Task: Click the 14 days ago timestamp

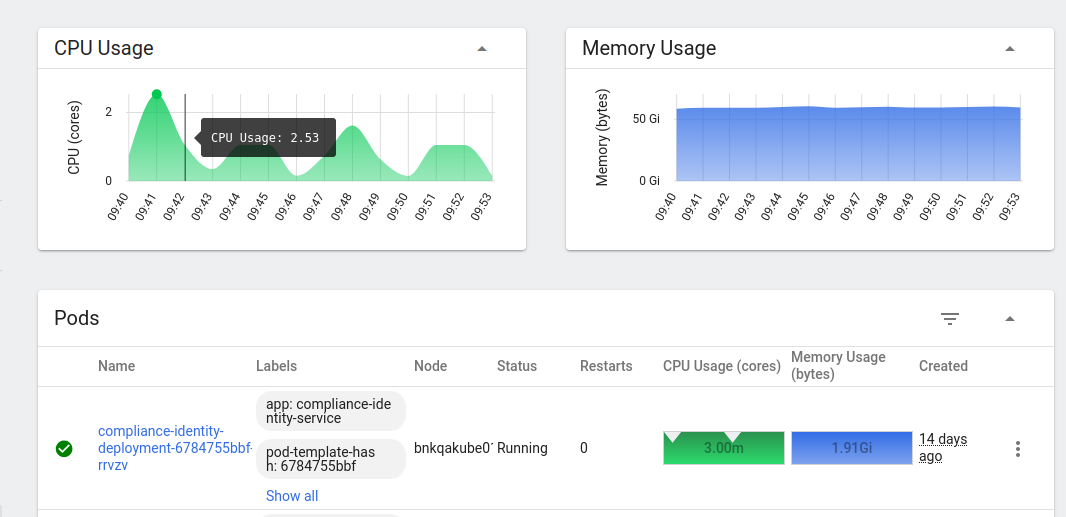Action: click(x=943, y=448)
